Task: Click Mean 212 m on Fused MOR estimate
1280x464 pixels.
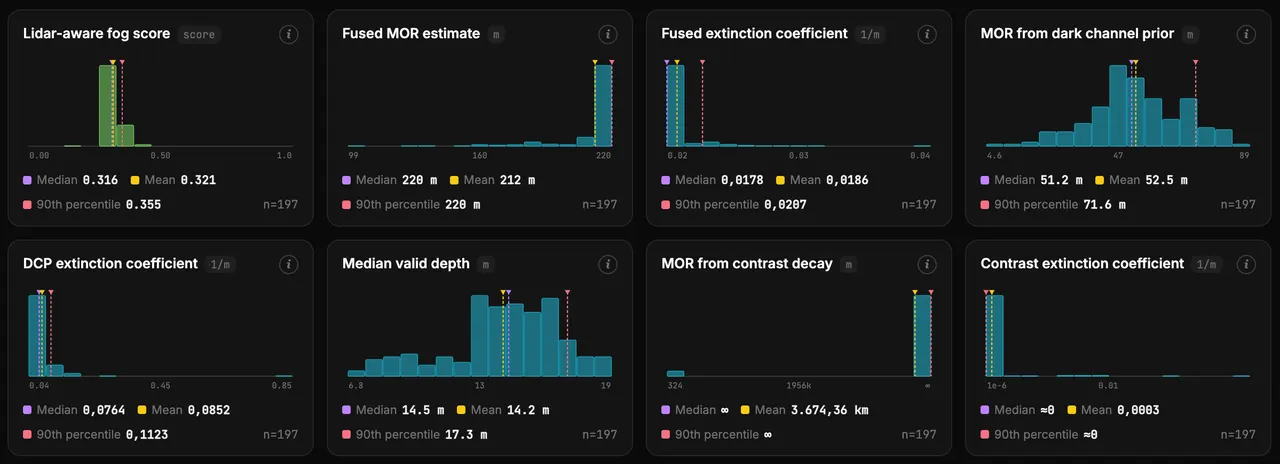Action: pyautogui.click(x=517, y=180)
